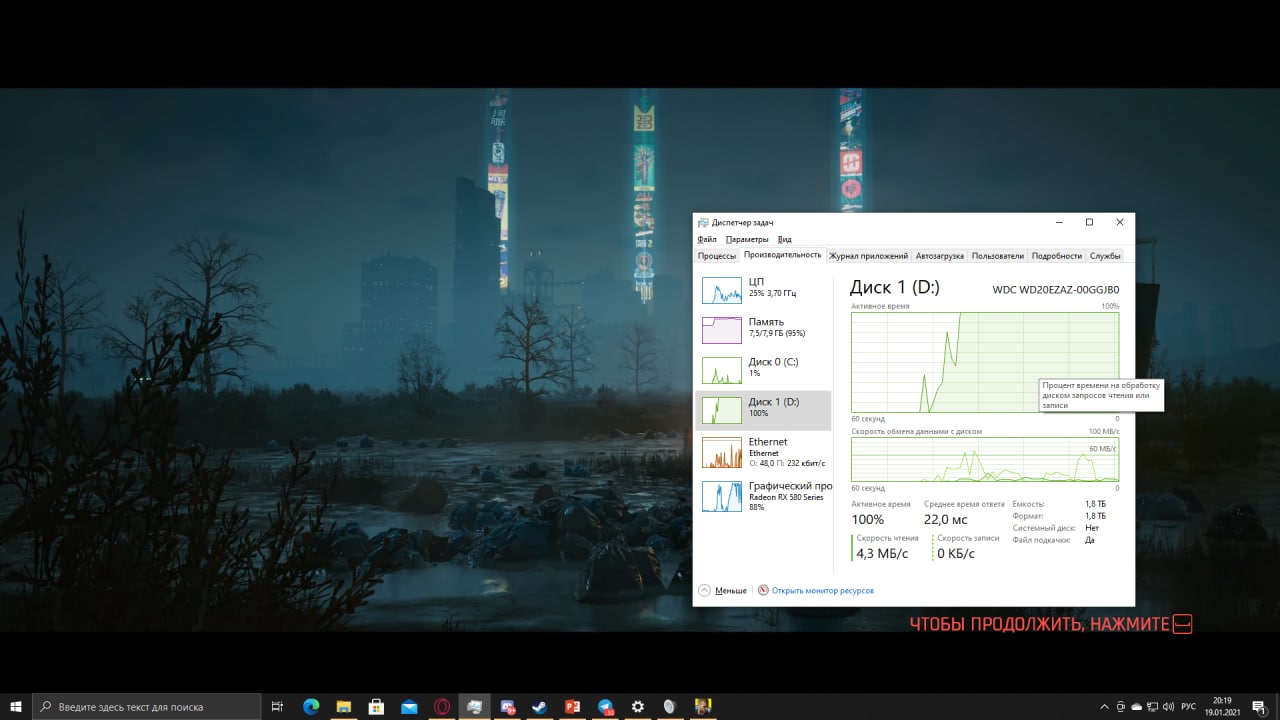Show hidden system tray icons
1280x720 pixels.
click(1104, 706)
